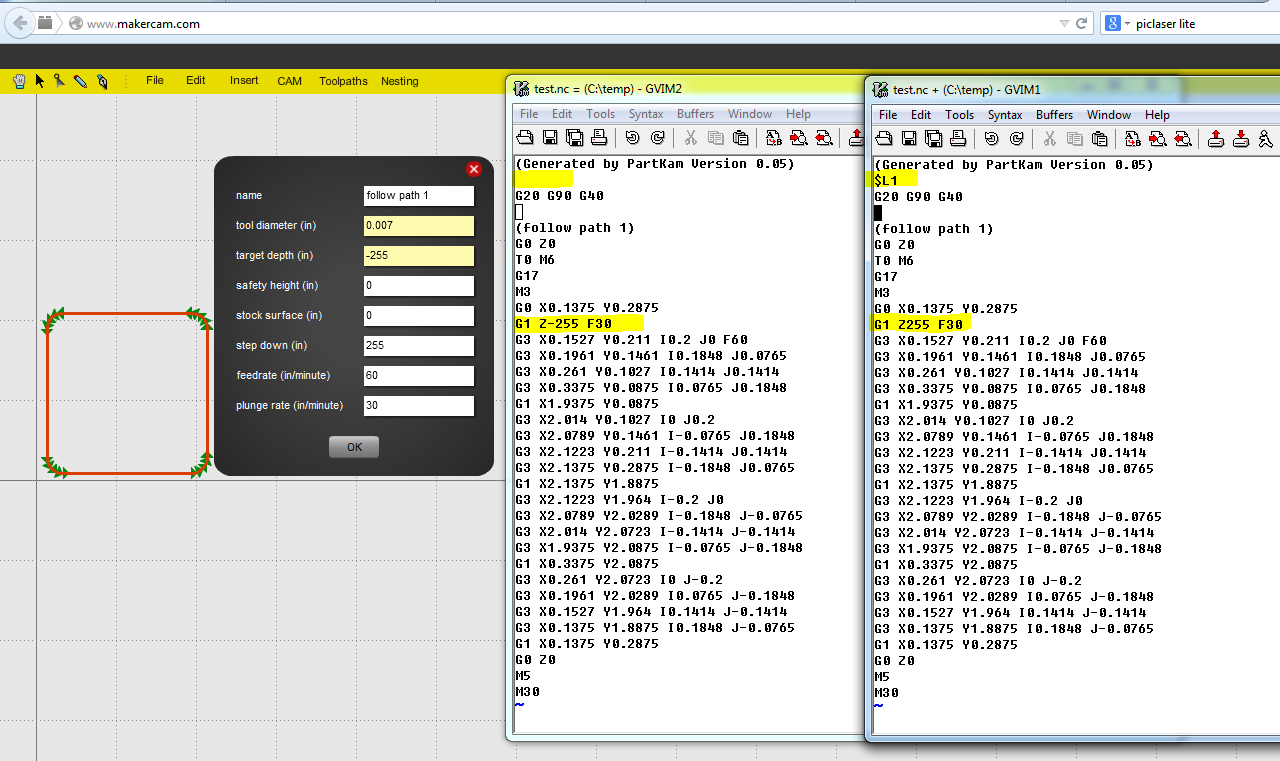Viewport: 1280px width, 761px height.
Task: Open the Window menu in GVIM2
Action: (x=750, y=114)
